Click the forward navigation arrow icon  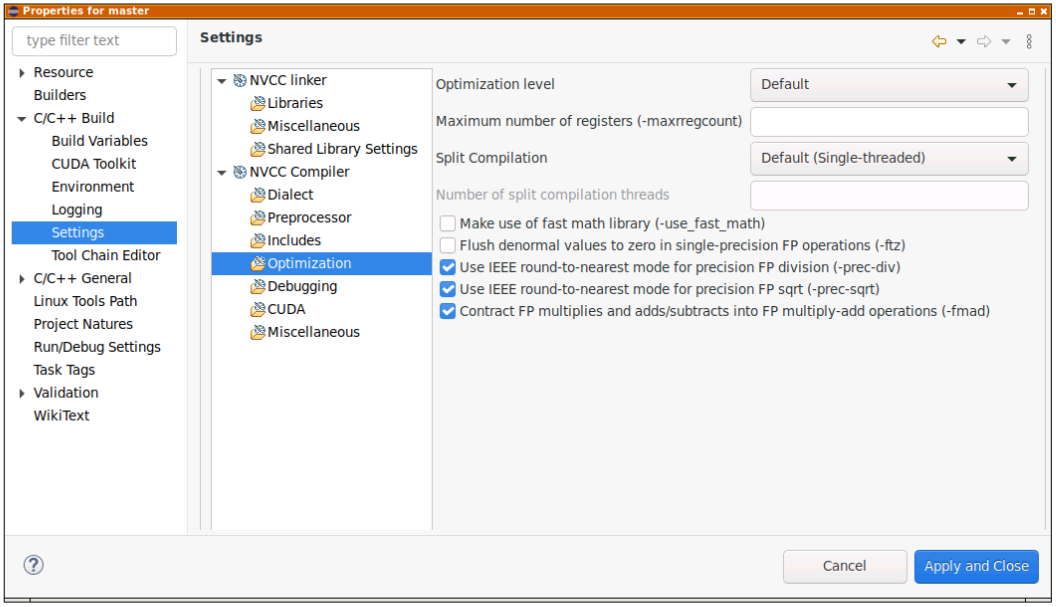coord(983,41)
